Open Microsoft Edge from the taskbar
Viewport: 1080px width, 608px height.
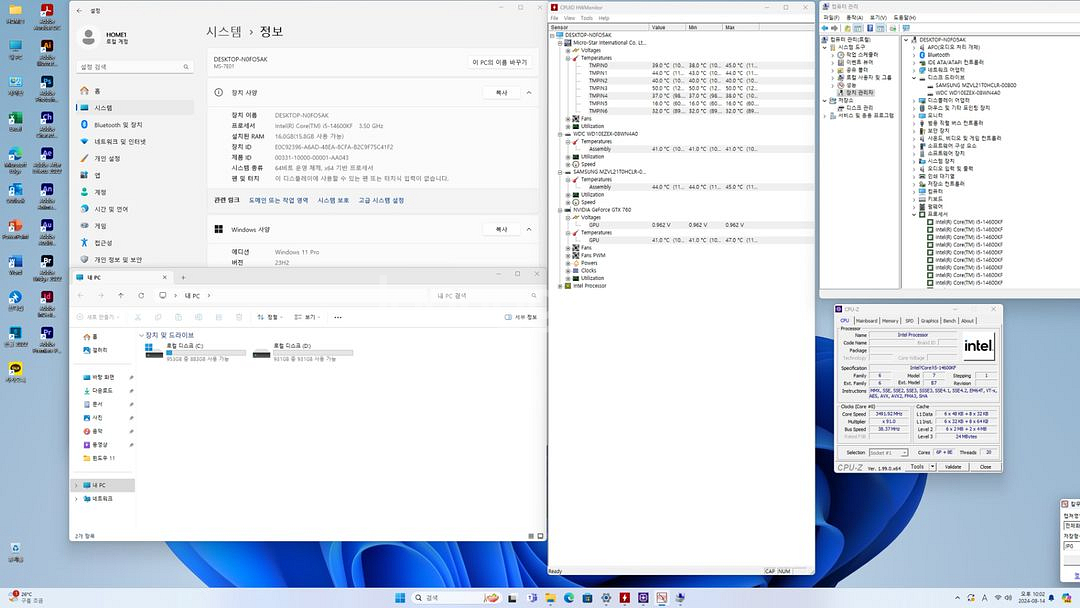(x=569, y=598)
